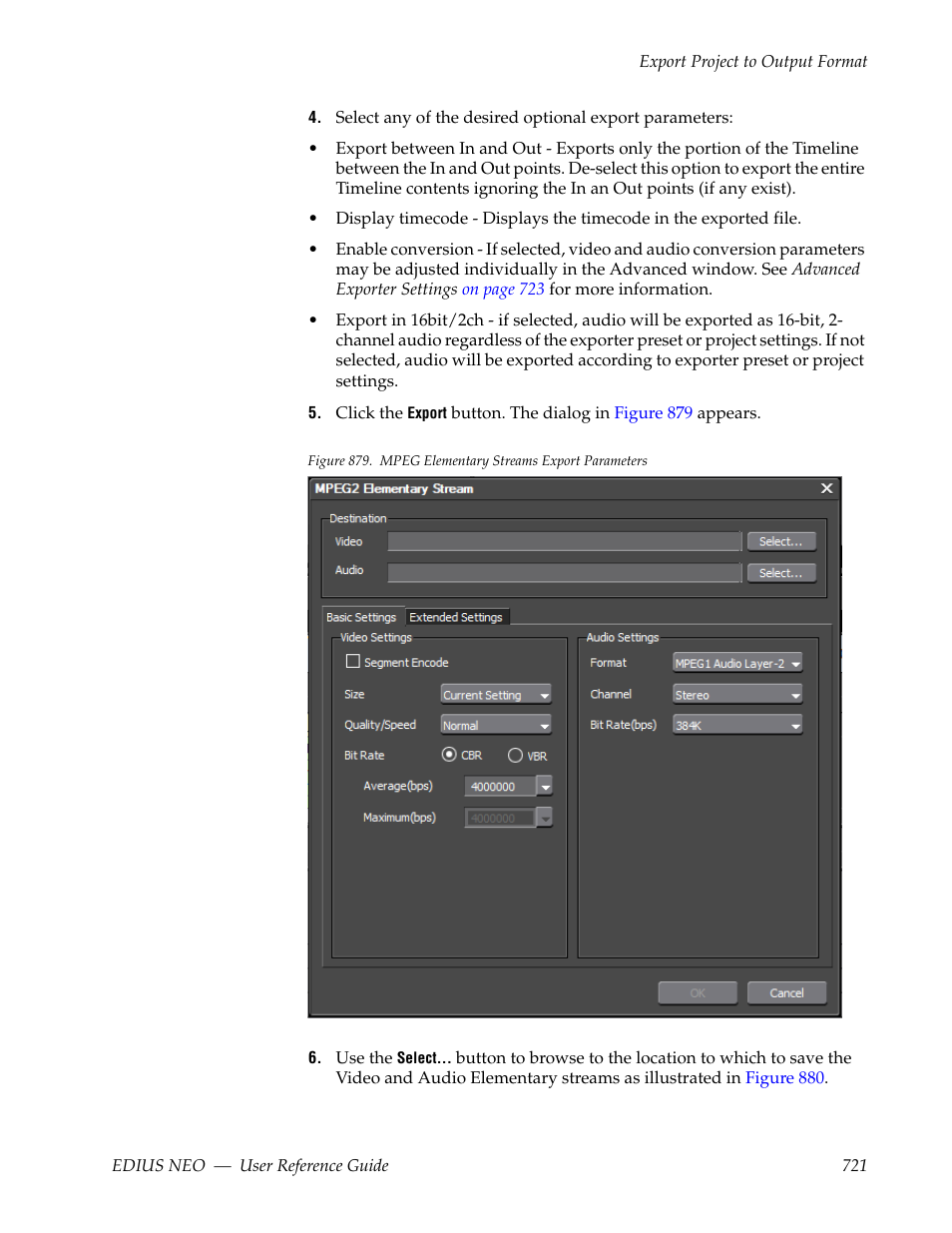Viewport: 952px width, 1233px height.
Task: Open the Channel dropdown showing Stereo
Action: pyautogui.click(x=737, y=695)
